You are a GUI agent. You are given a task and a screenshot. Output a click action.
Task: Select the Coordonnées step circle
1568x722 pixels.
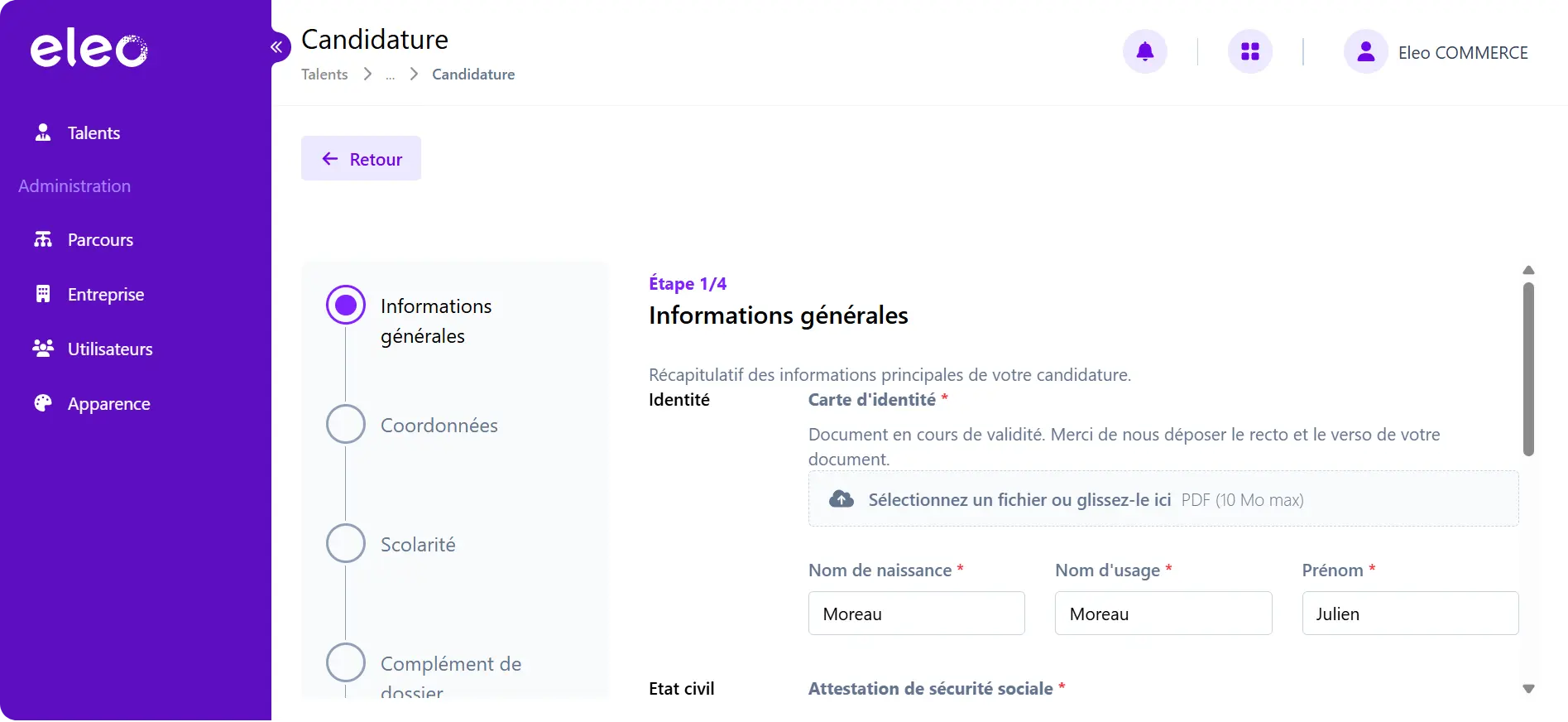(x=346, y=425)
